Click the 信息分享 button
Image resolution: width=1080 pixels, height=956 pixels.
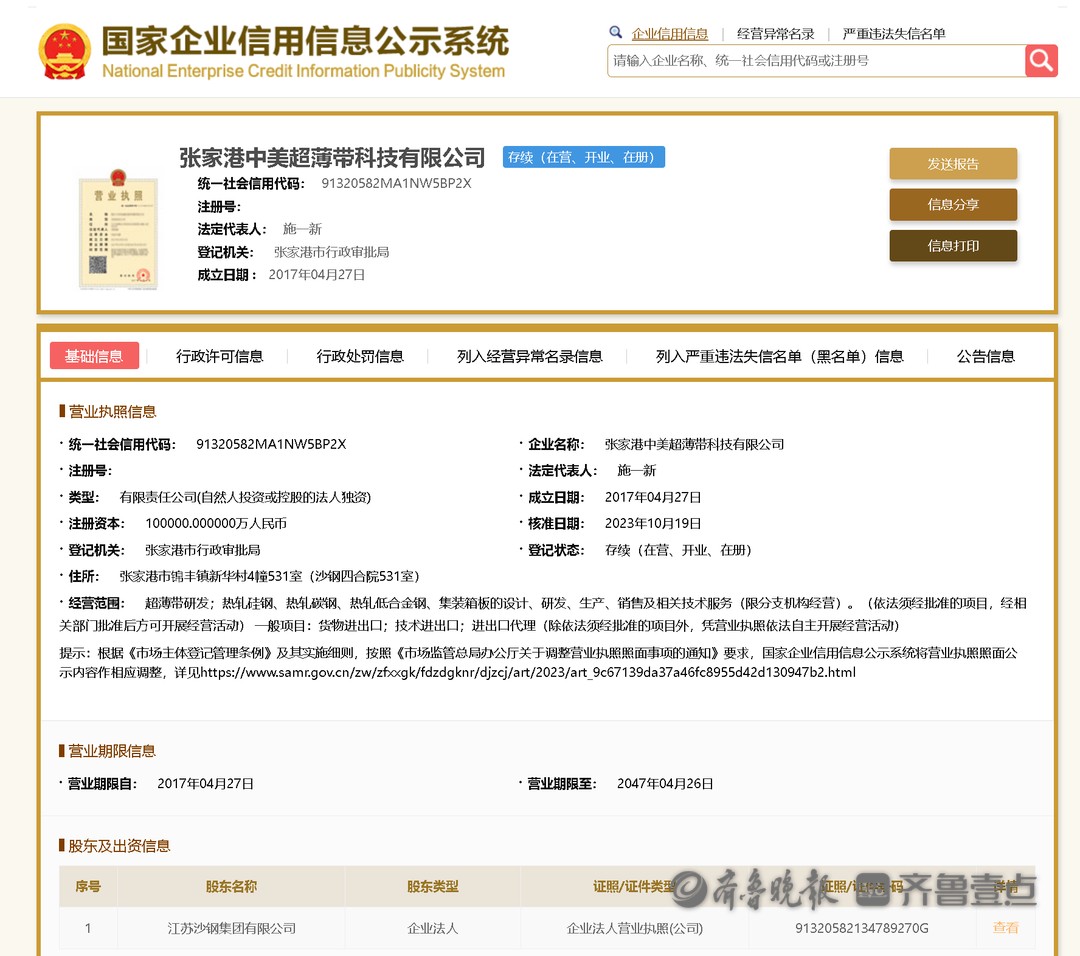click(953, 205)
